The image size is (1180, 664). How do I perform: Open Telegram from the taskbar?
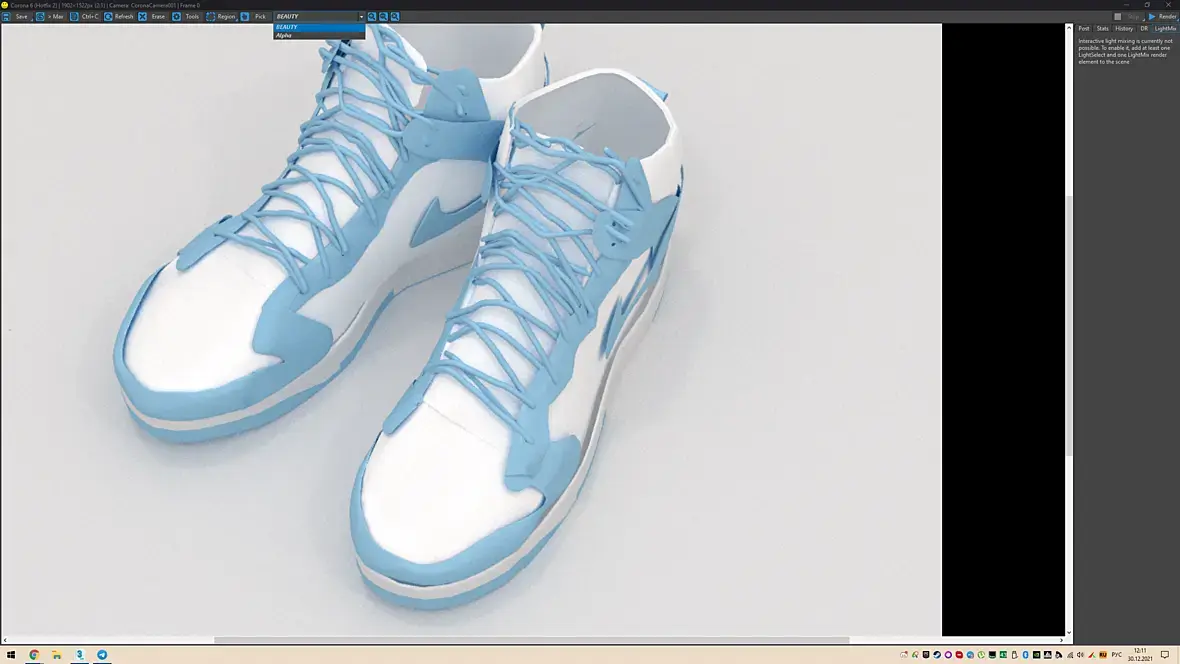(102, 655)
